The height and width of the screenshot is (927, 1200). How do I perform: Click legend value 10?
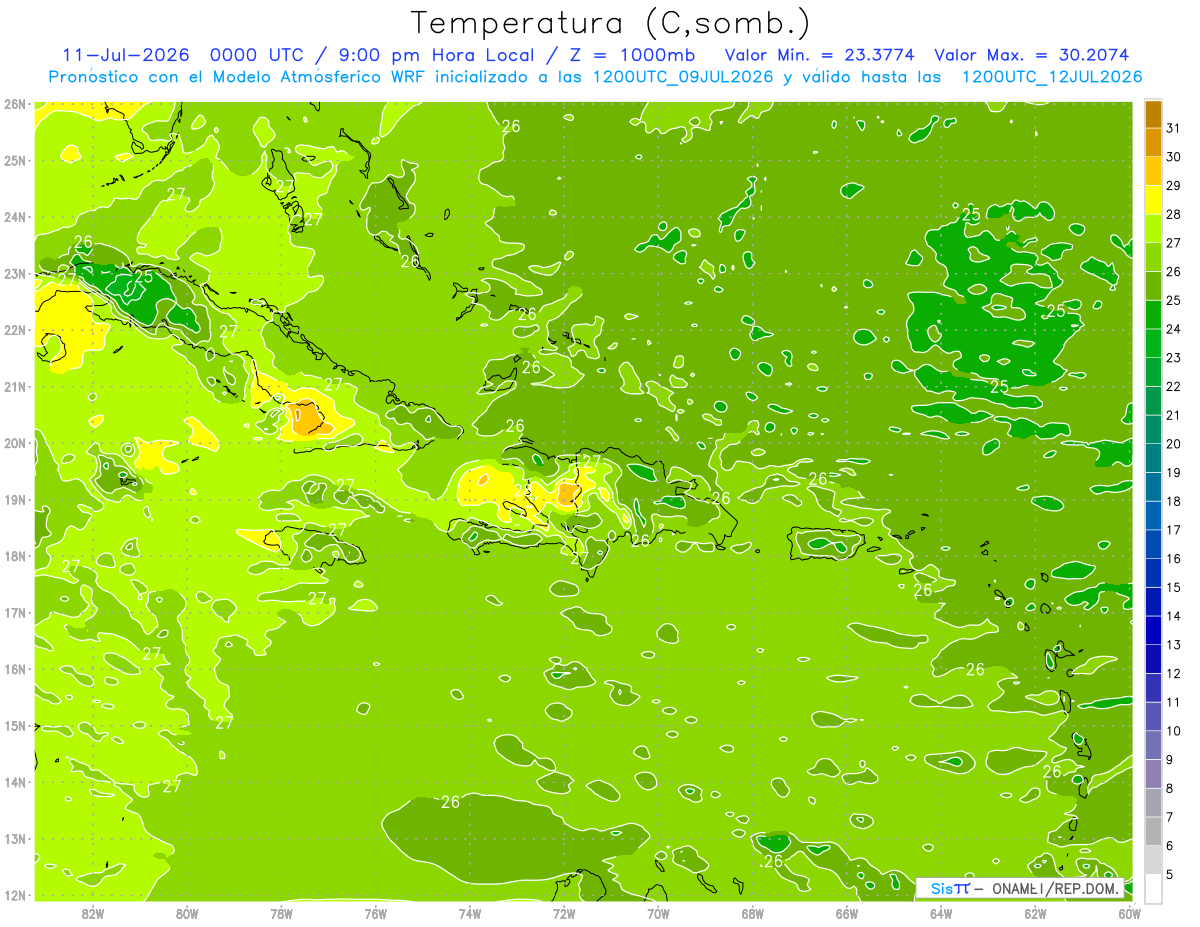pos(1173,731)
